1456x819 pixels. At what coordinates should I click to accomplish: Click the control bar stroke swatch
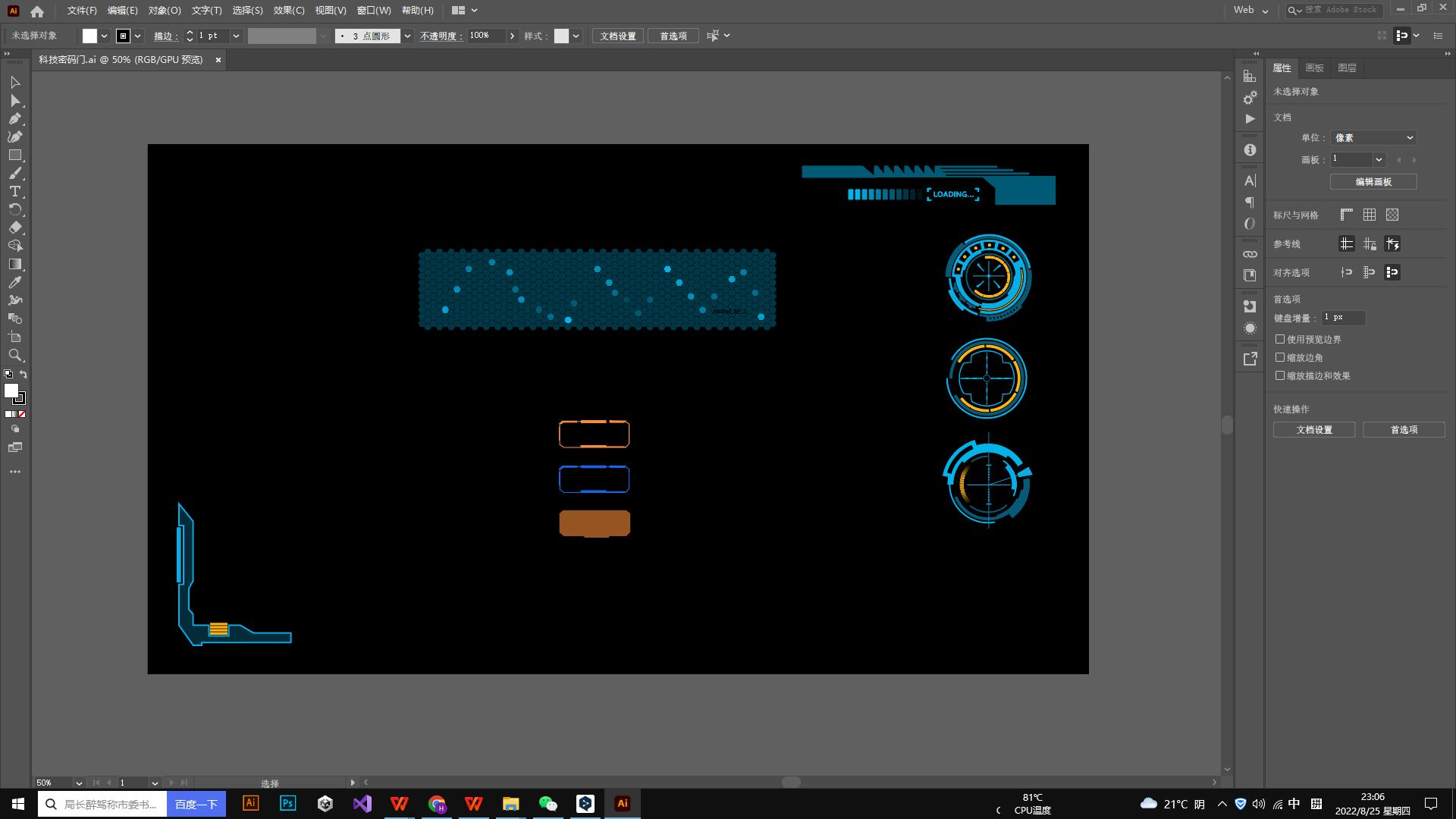coord(123,36)
